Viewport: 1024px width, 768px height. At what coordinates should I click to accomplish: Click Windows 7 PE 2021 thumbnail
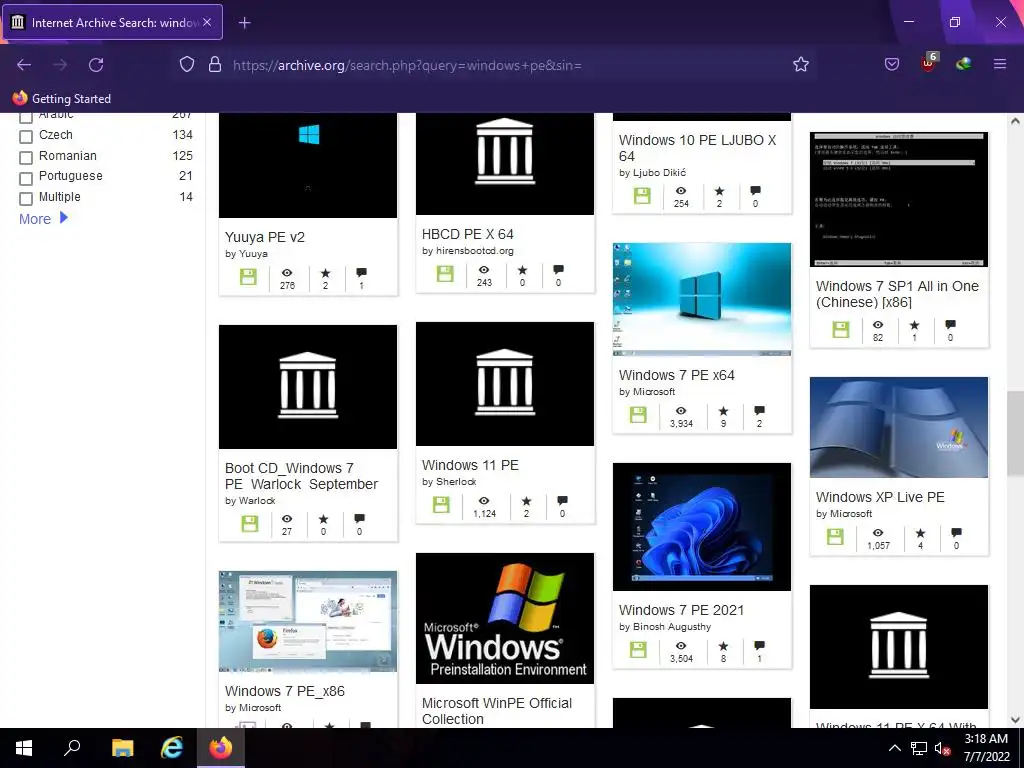click(702, 527)
